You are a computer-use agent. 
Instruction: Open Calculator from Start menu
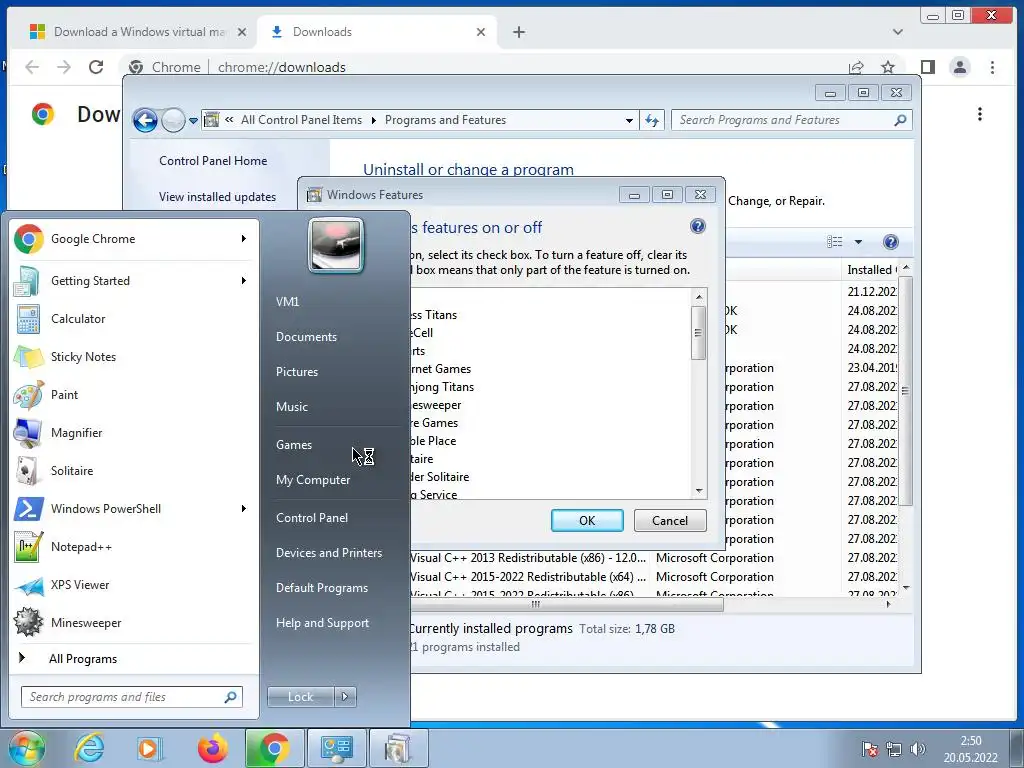pyautogui.click(x=133, y=319)
